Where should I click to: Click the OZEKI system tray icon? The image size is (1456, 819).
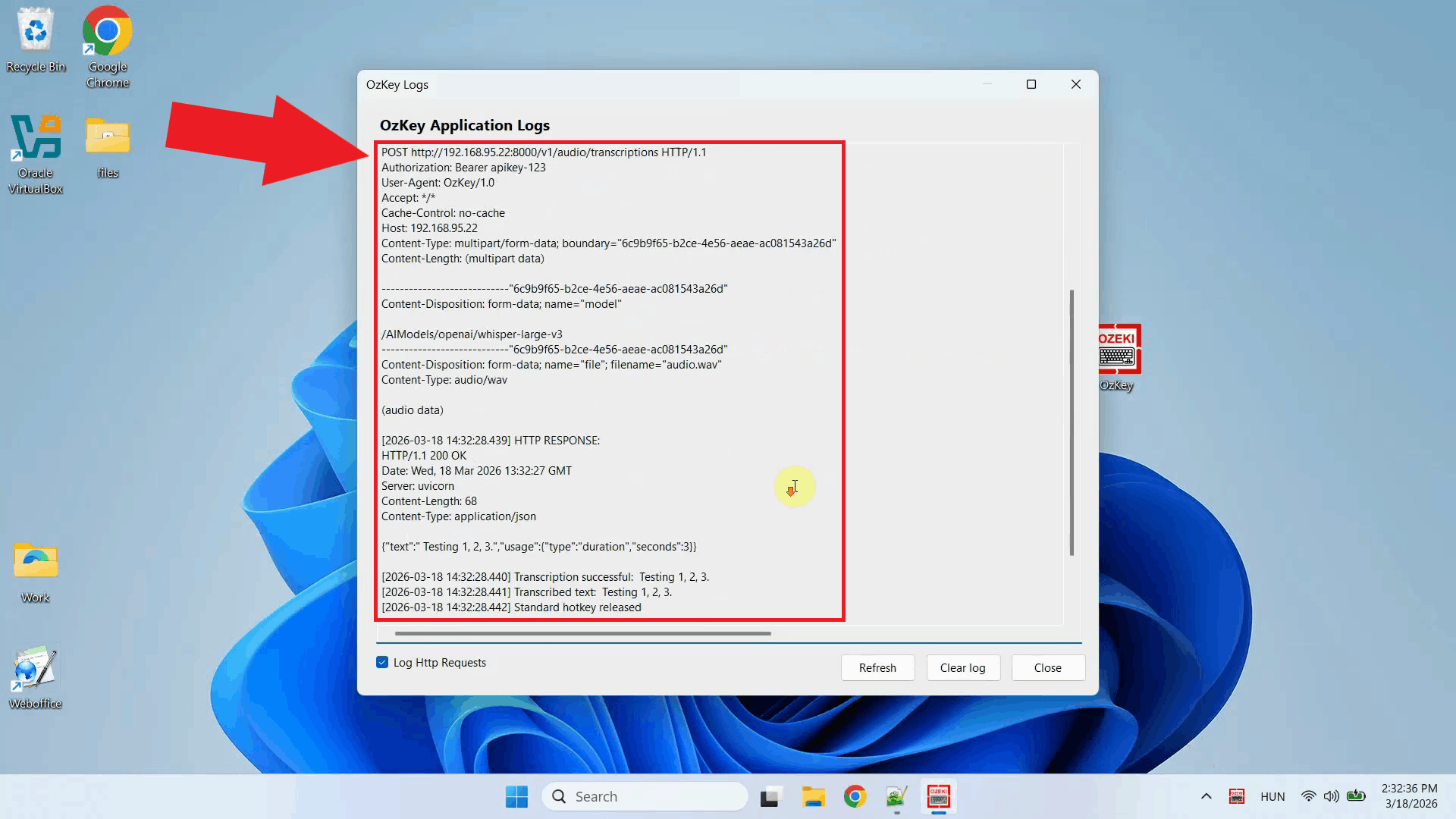1237,796
